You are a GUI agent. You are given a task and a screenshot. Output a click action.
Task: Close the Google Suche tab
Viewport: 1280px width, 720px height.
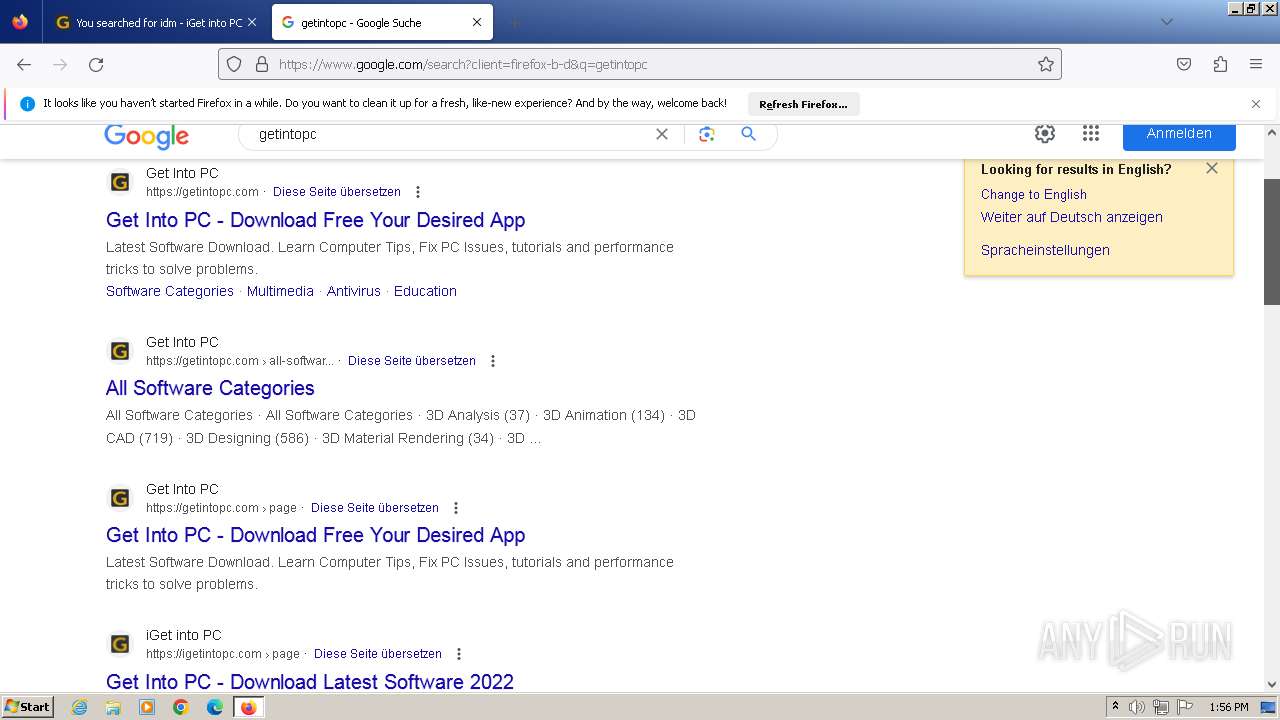click(477, 22)
